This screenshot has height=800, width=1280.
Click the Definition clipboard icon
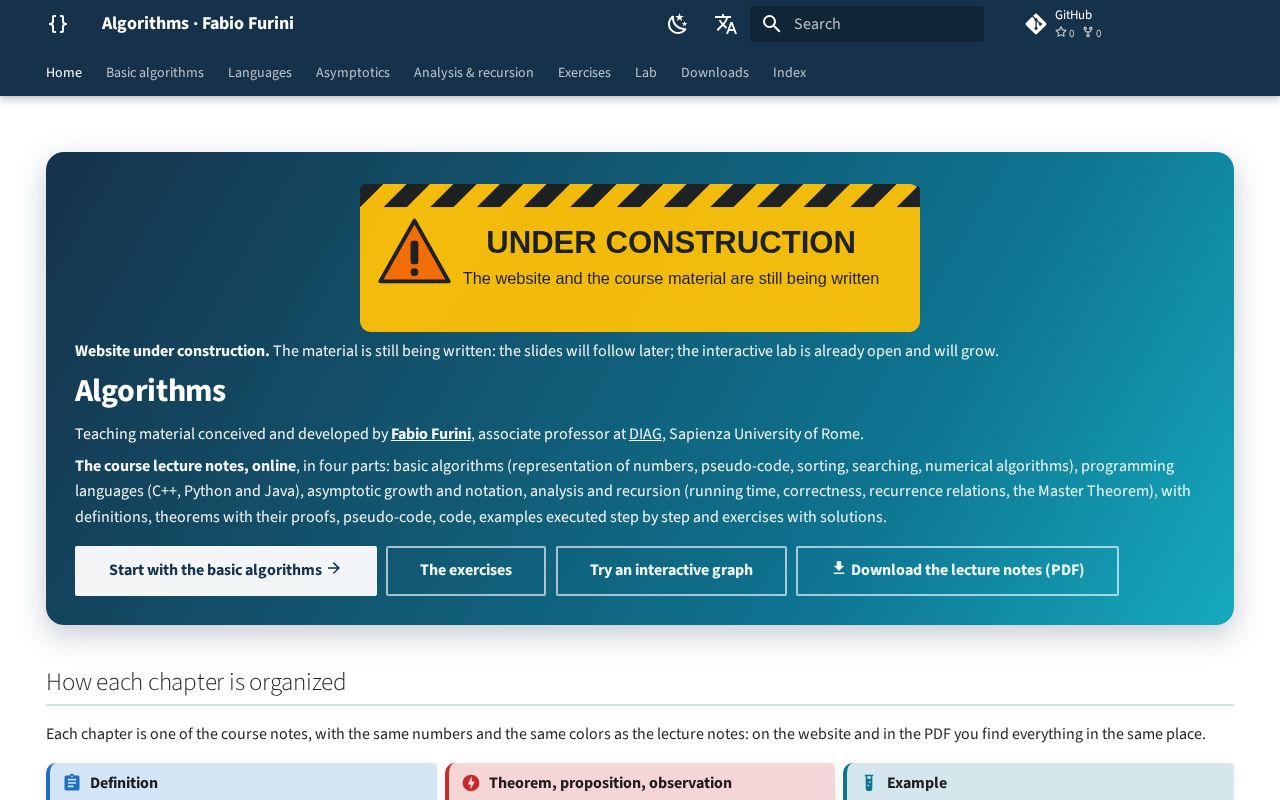pos(72,783)
